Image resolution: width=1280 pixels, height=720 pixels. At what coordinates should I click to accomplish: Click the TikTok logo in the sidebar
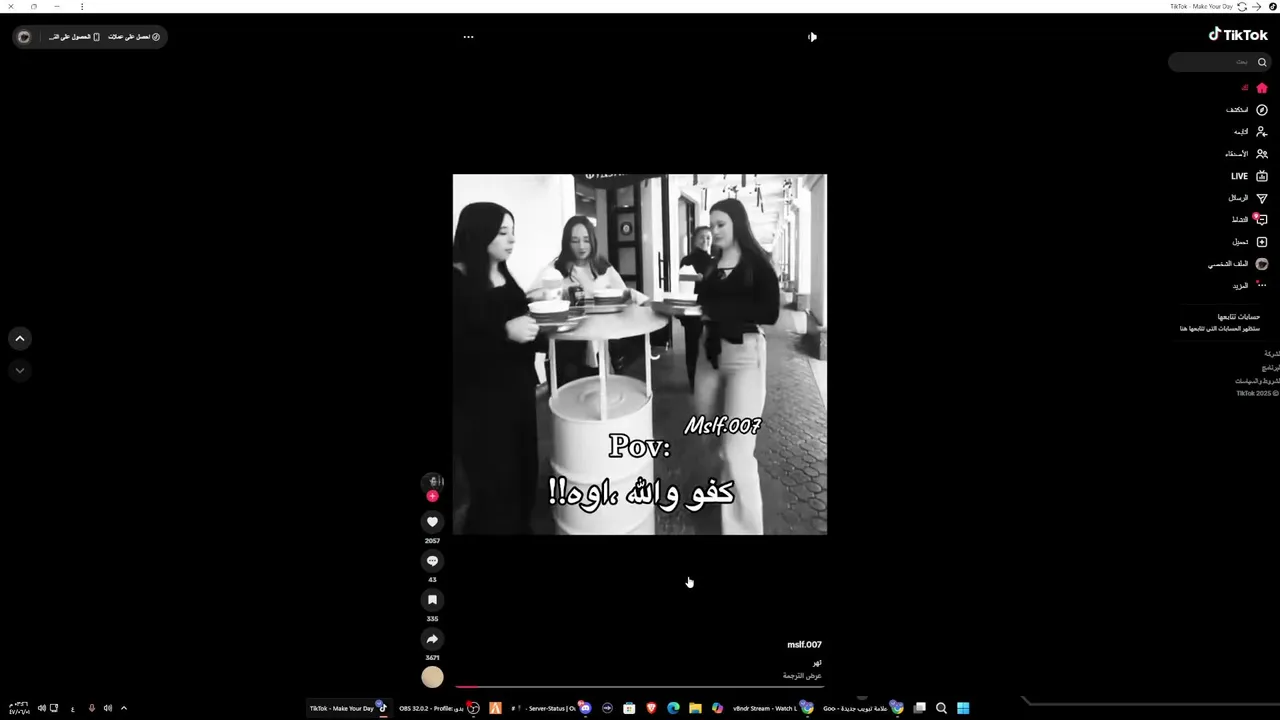pyautogui.click(x=1238, y=34)
